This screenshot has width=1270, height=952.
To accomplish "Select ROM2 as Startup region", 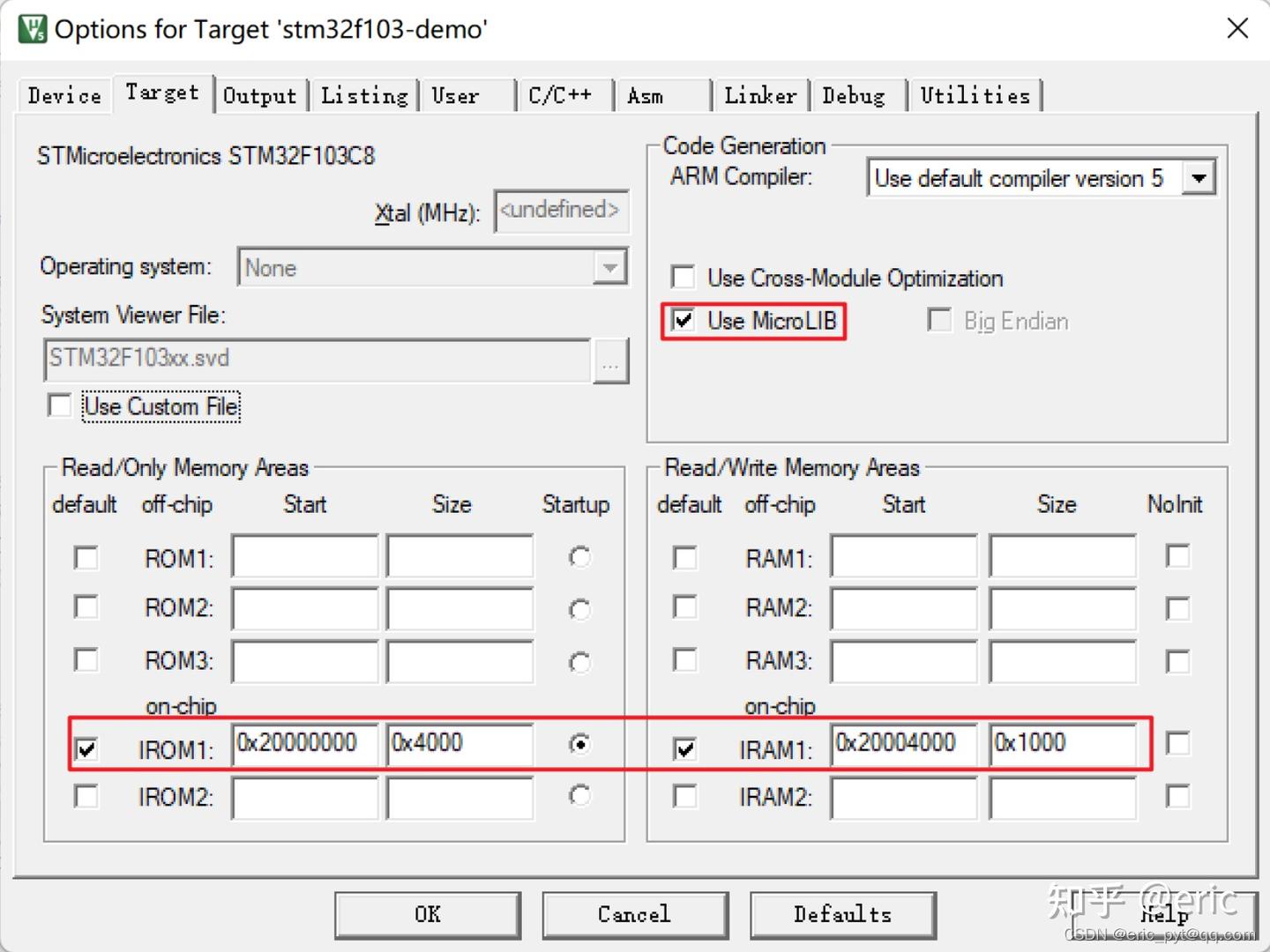I will (x=579, y=608).
